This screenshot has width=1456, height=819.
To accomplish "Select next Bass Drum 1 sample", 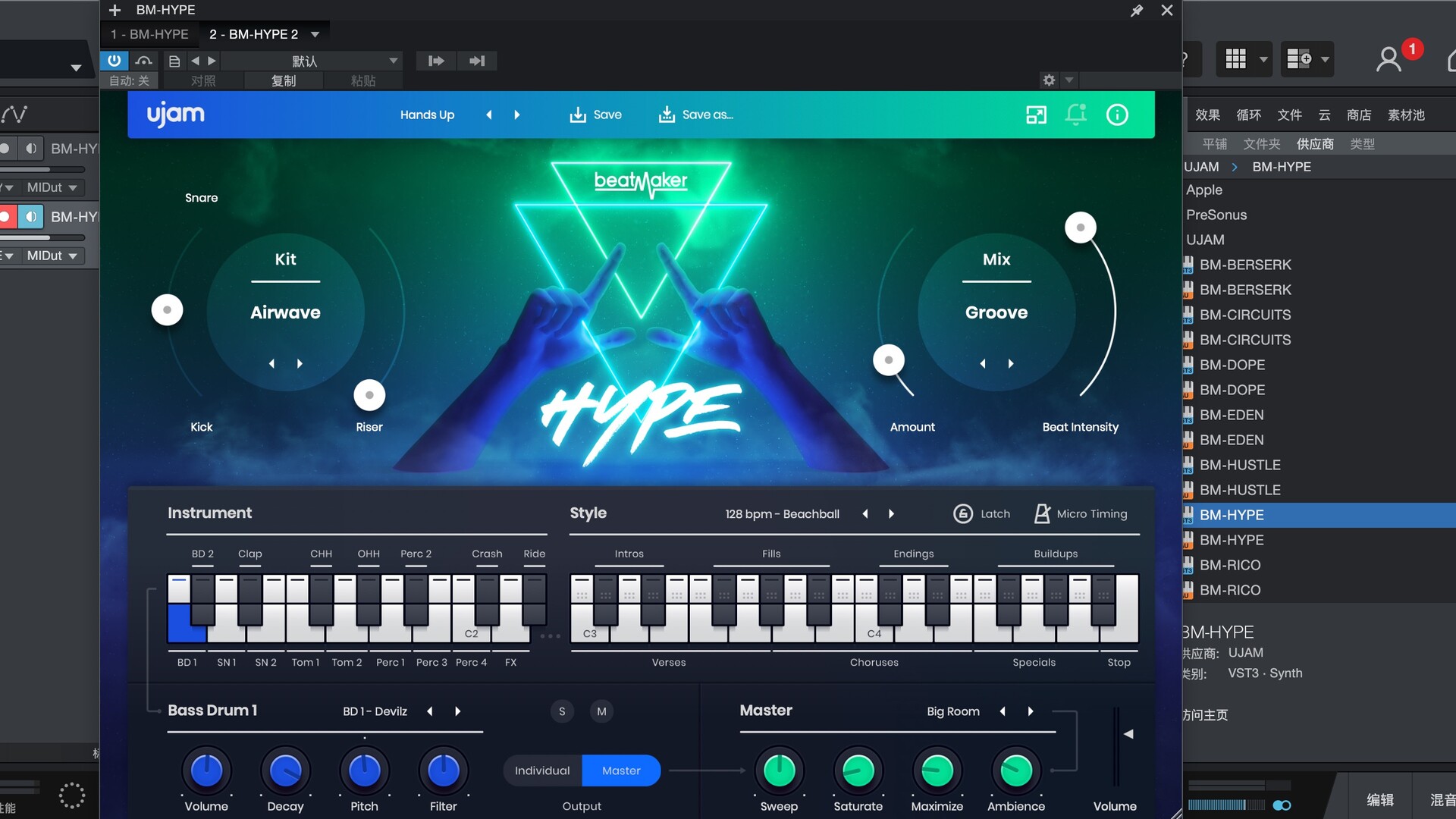I will [x=457, y=711].
